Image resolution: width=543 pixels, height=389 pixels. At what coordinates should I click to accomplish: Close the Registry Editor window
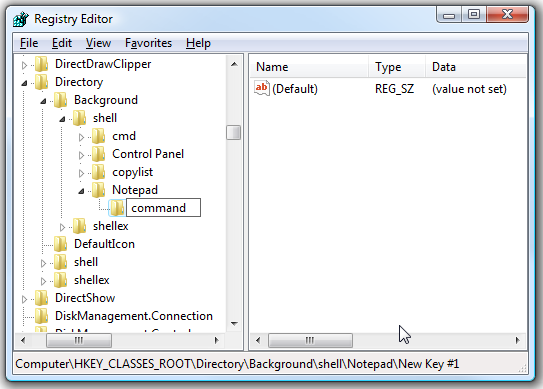507,15
